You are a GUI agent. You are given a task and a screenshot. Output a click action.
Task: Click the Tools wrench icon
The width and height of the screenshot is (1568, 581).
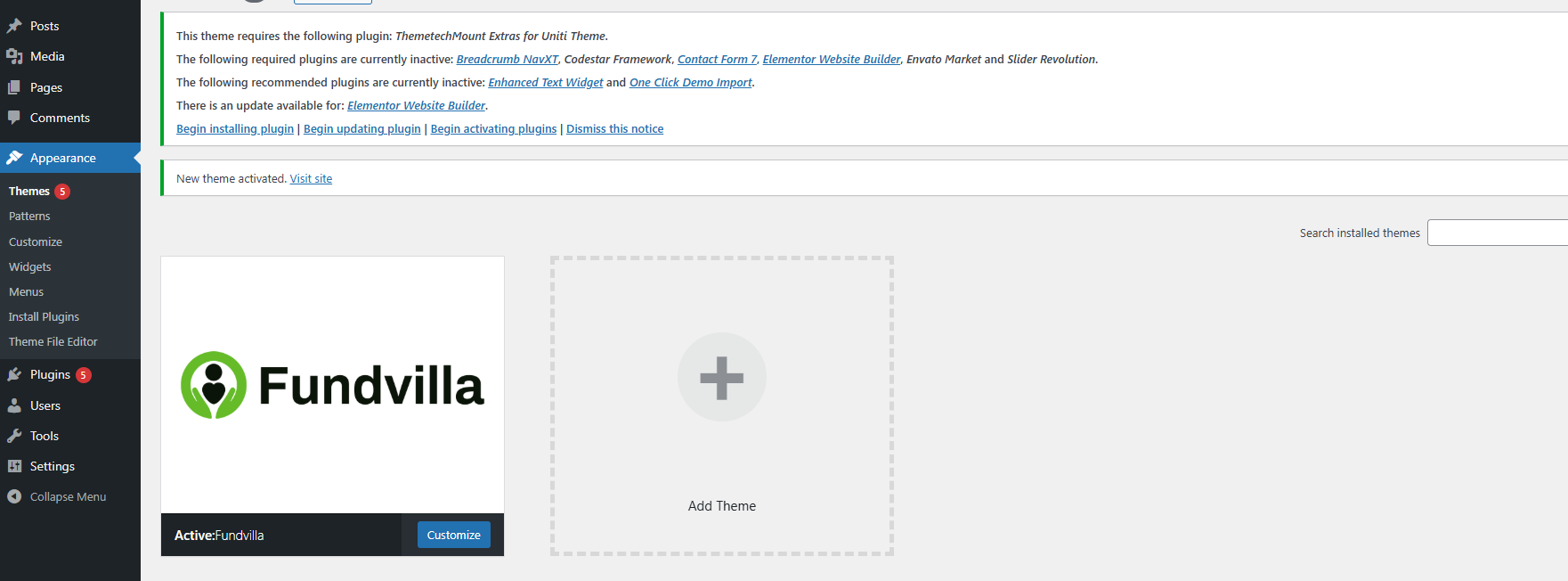[14, 436]
